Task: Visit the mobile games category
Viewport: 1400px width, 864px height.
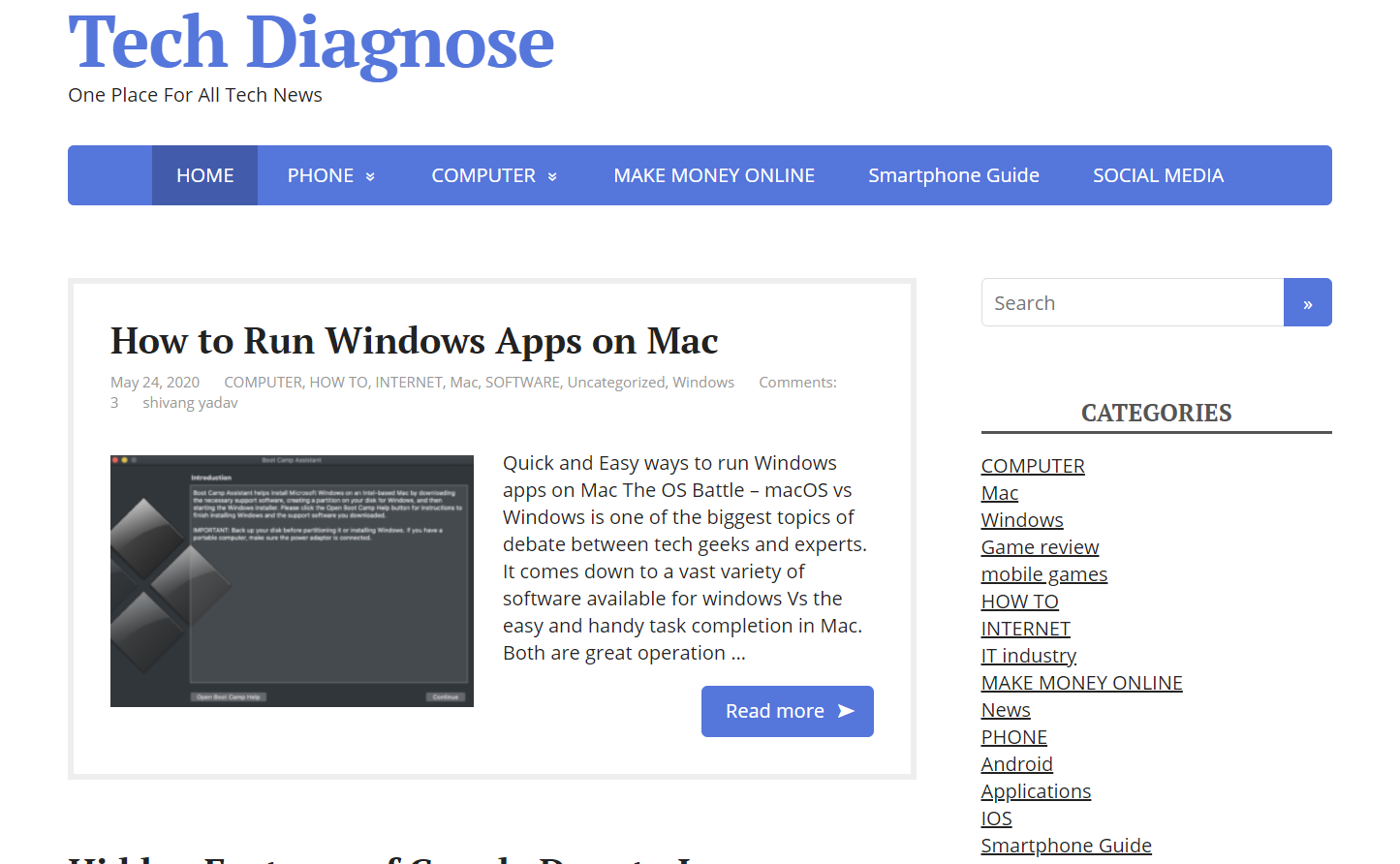Action: pos(1043,574)
